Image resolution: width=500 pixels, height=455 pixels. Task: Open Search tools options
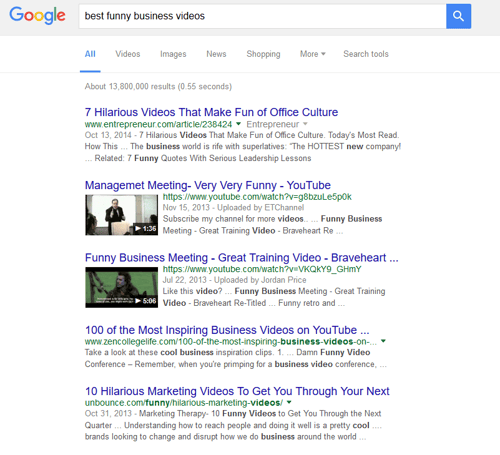[366, 54]
